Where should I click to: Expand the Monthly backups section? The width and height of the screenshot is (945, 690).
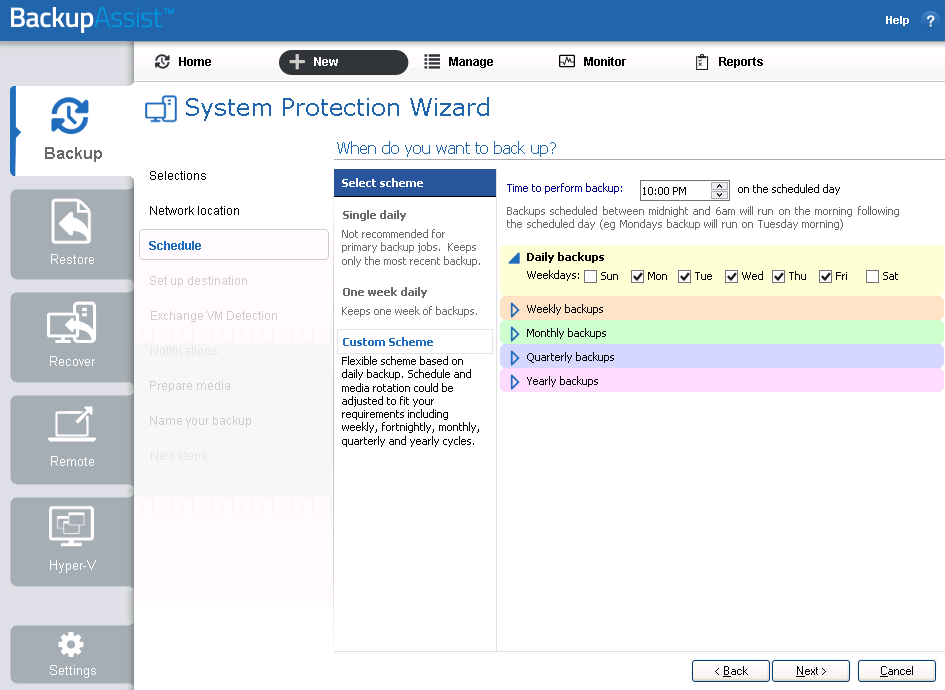click(515, 334)
